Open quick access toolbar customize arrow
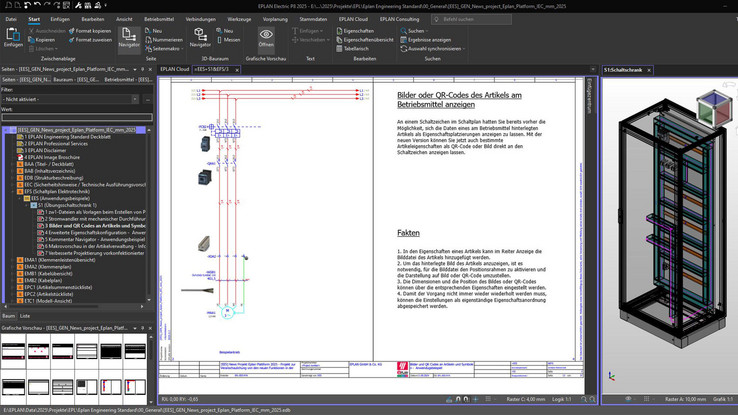The width and height of the screenshot is (738, 415). 106,6
